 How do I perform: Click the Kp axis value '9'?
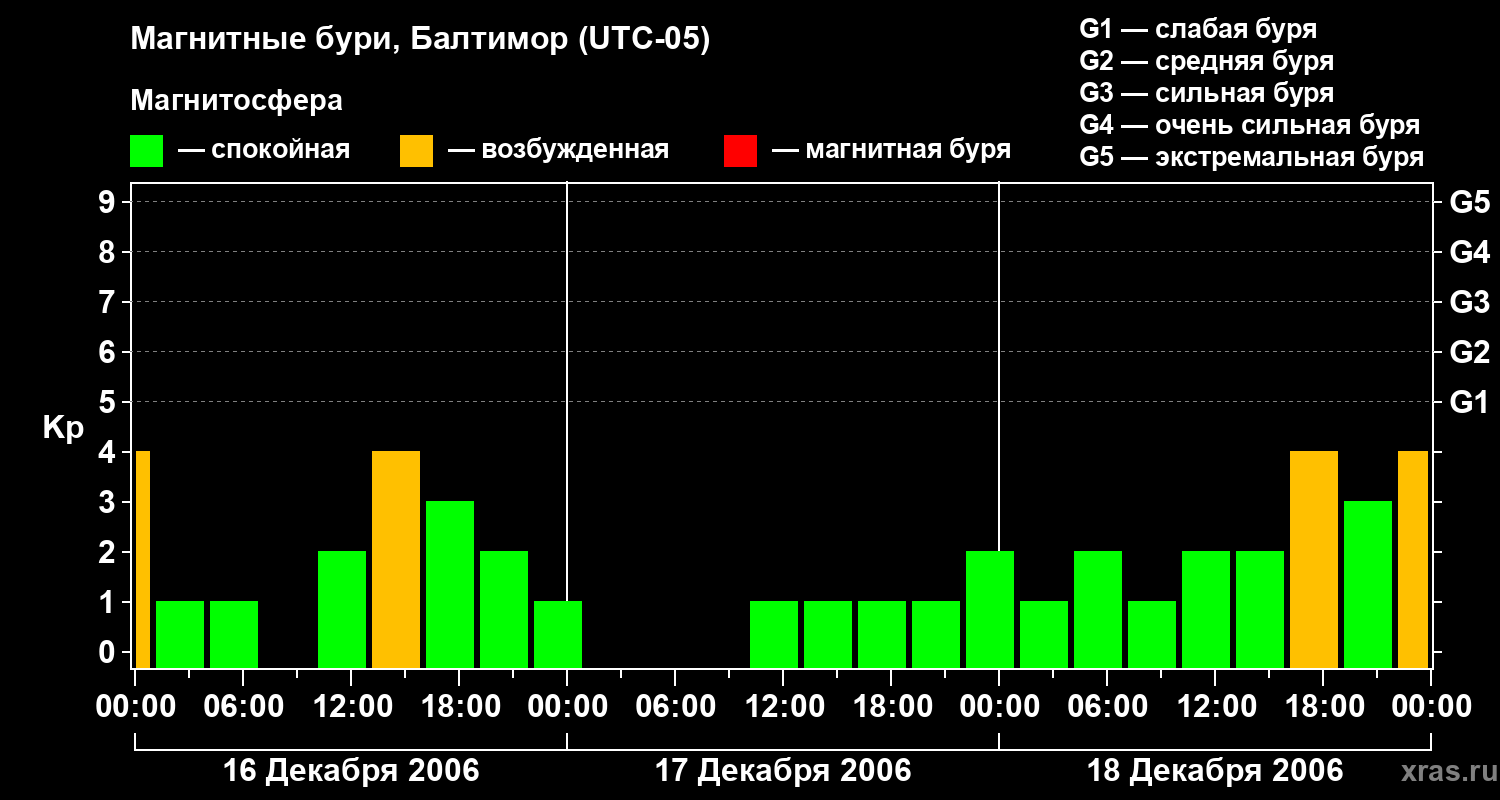pyautogui.click(x=109, y=203)
